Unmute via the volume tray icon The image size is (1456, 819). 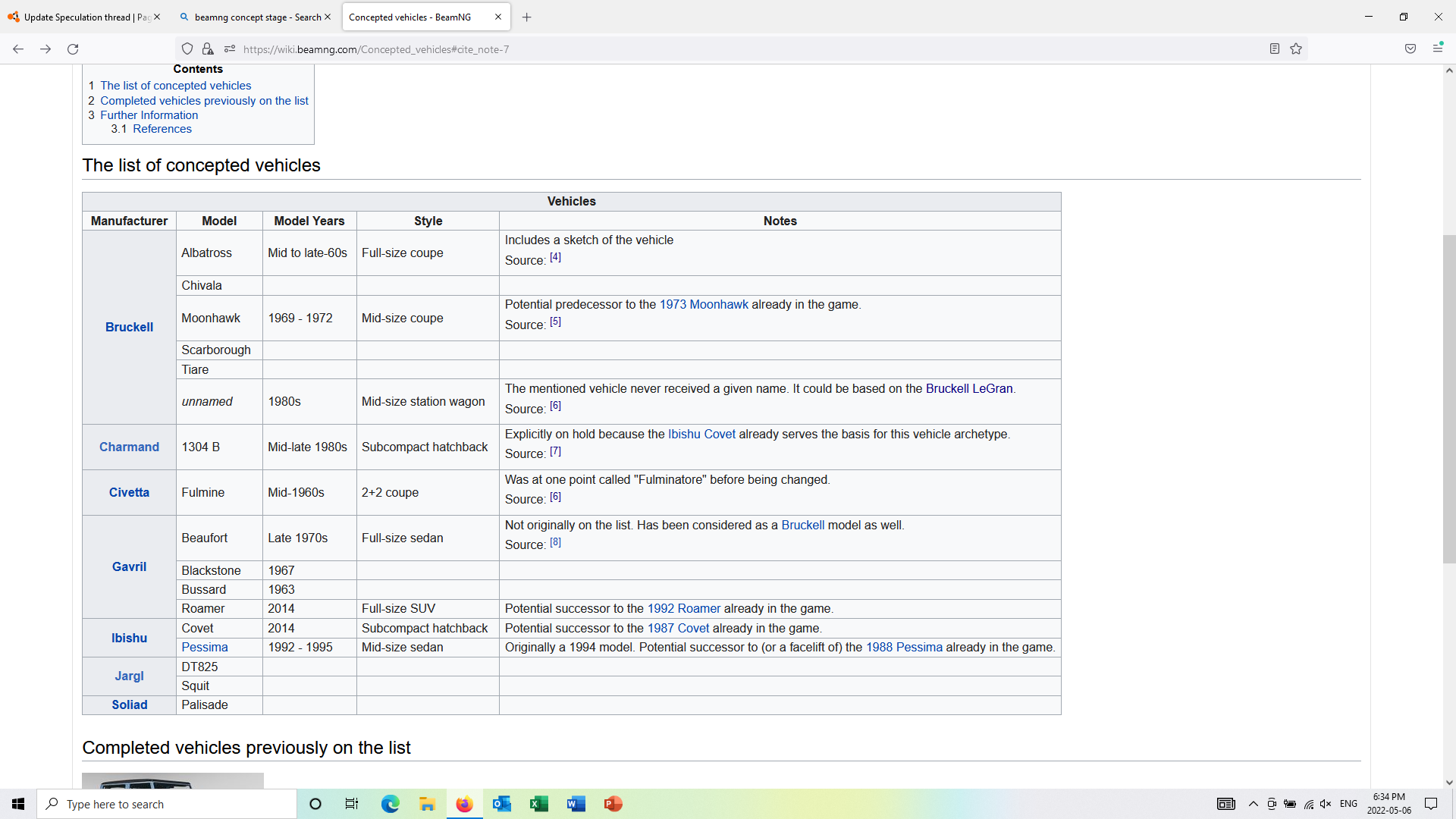[1326, 804]
